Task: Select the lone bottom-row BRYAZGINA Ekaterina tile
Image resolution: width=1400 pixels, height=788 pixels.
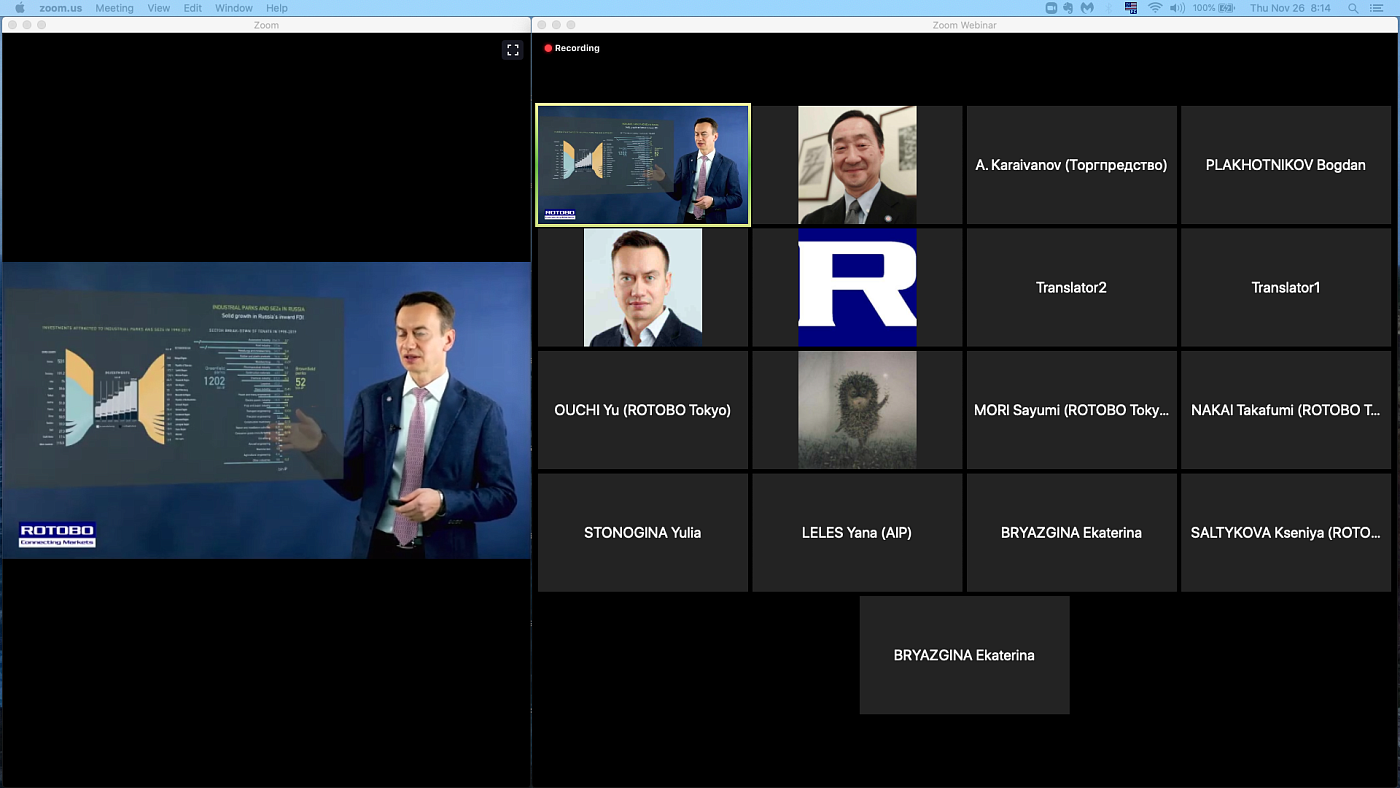Action: (x=964, y=655)
